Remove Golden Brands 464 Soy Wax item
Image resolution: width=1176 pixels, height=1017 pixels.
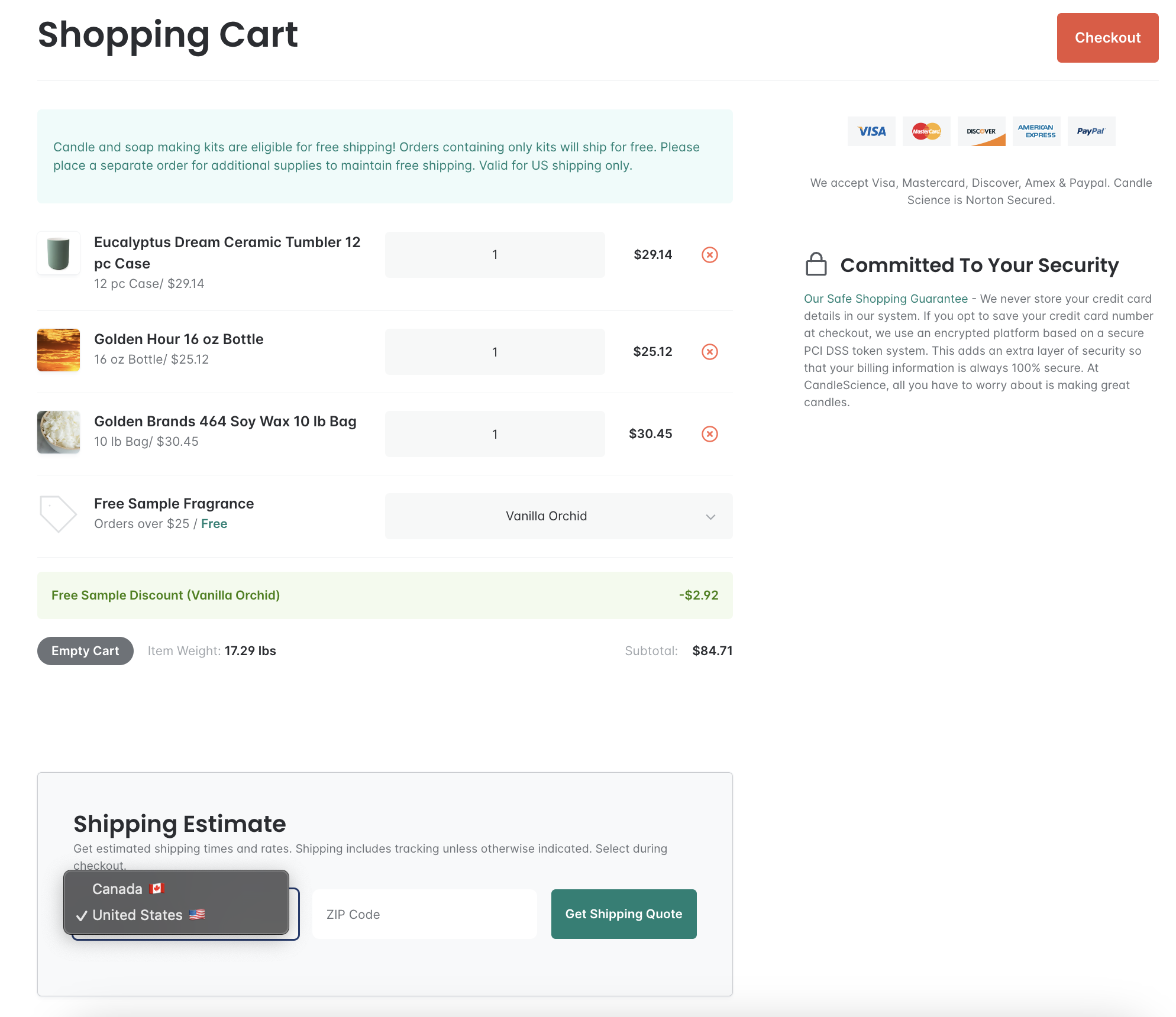click(709, 434)
